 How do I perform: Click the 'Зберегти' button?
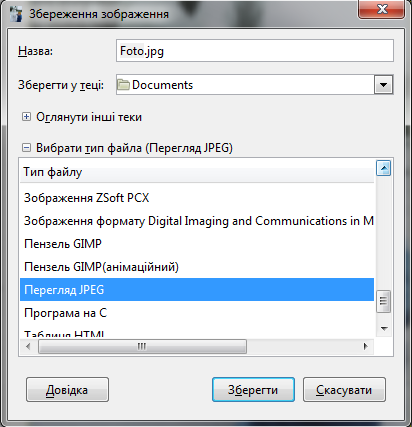click(253, 390)
